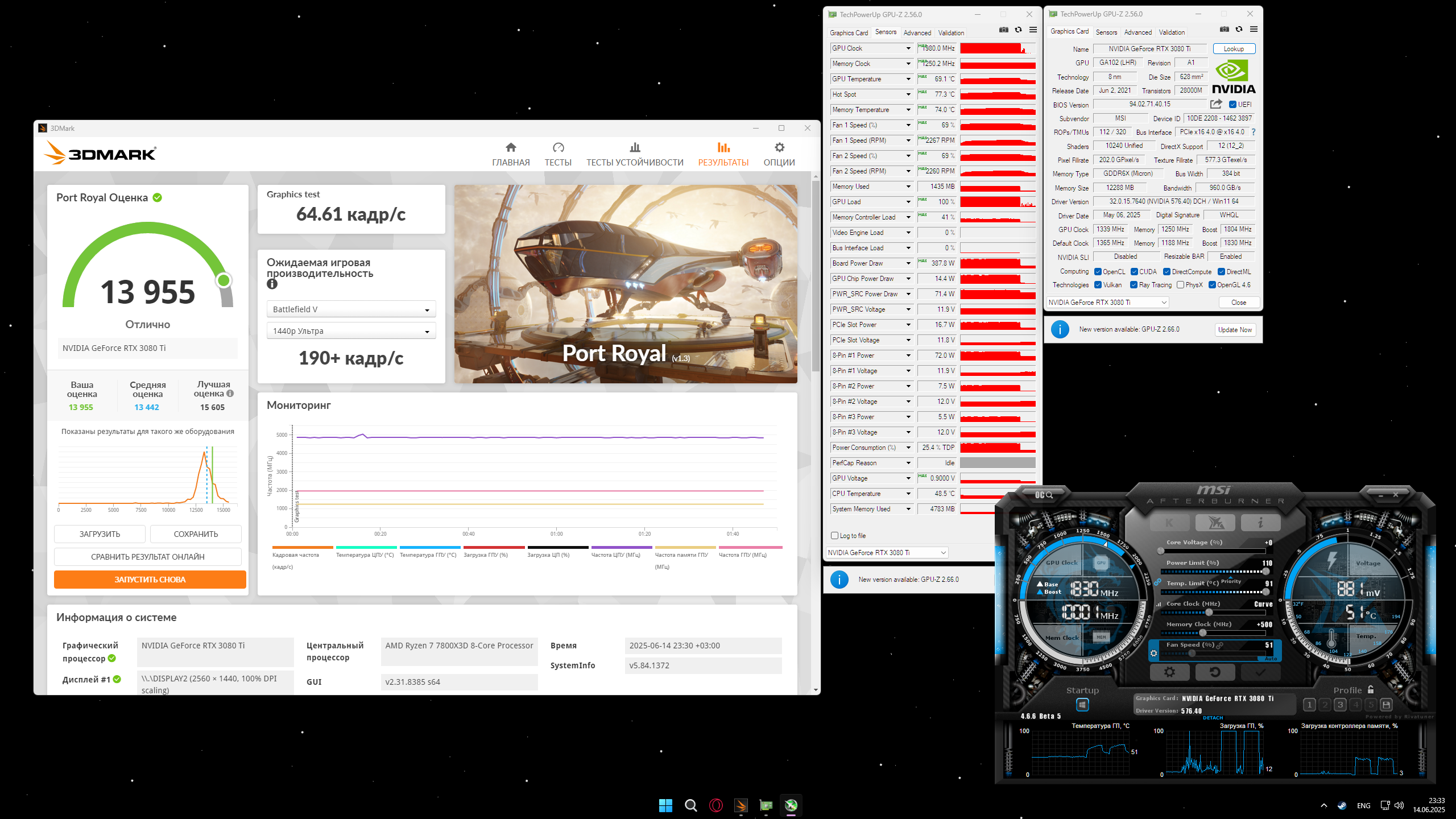This screenshot has width=1456, height=819.
Task: Open Afterburner settings gear button
Action: coord(1169,672)
